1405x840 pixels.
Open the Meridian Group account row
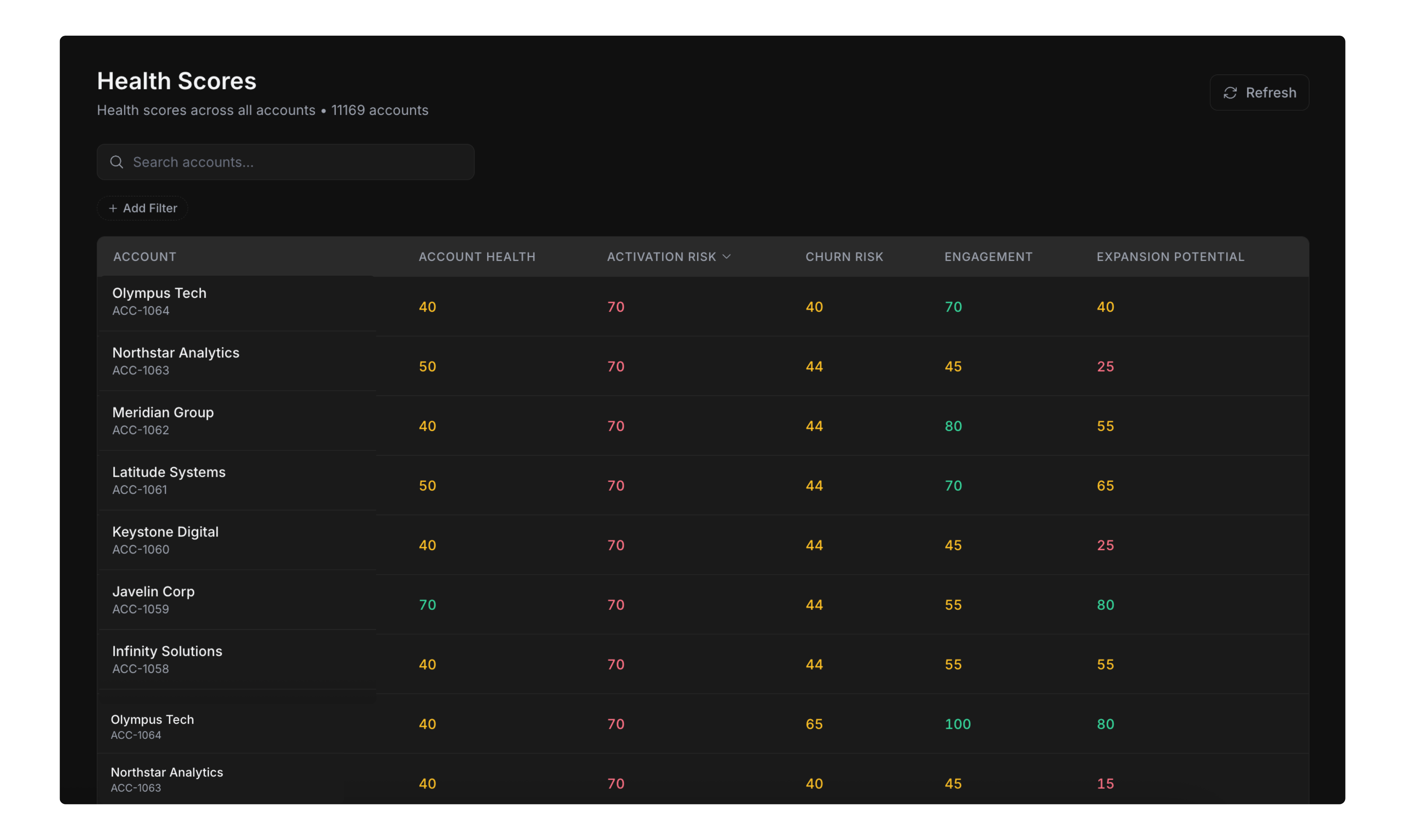coord(163,412)
